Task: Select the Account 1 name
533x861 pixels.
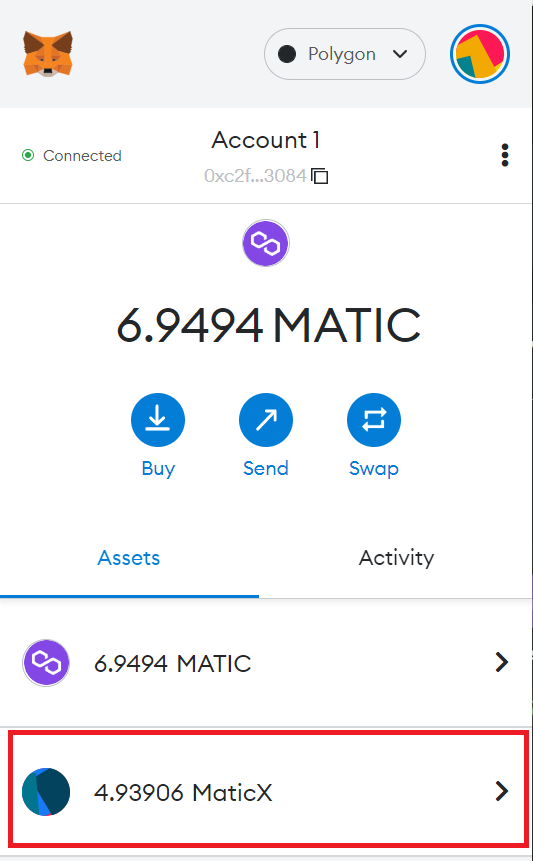Action: click(x=266, y=139)
